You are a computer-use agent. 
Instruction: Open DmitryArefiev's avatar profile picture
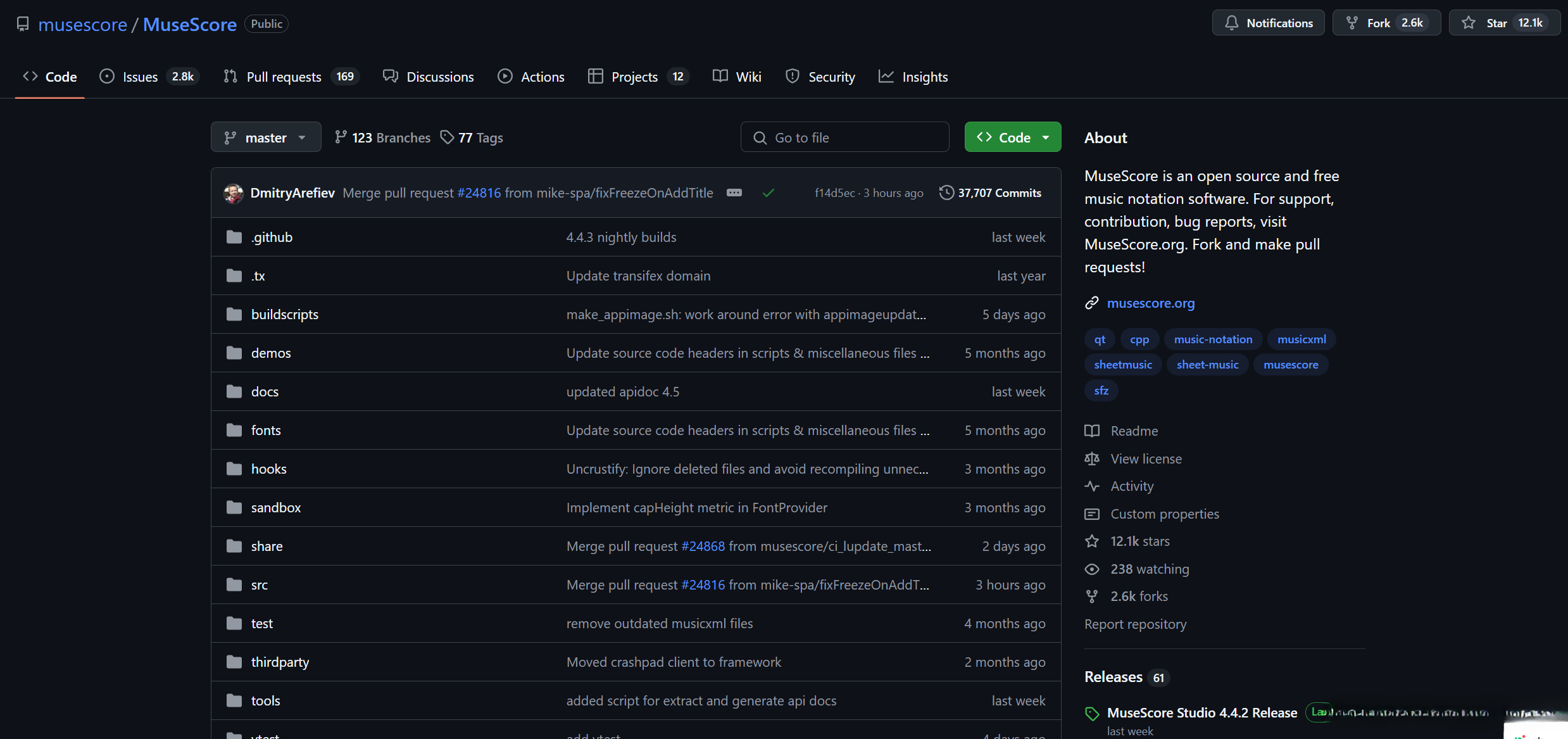pyautogui.click(x=234, y=193)
